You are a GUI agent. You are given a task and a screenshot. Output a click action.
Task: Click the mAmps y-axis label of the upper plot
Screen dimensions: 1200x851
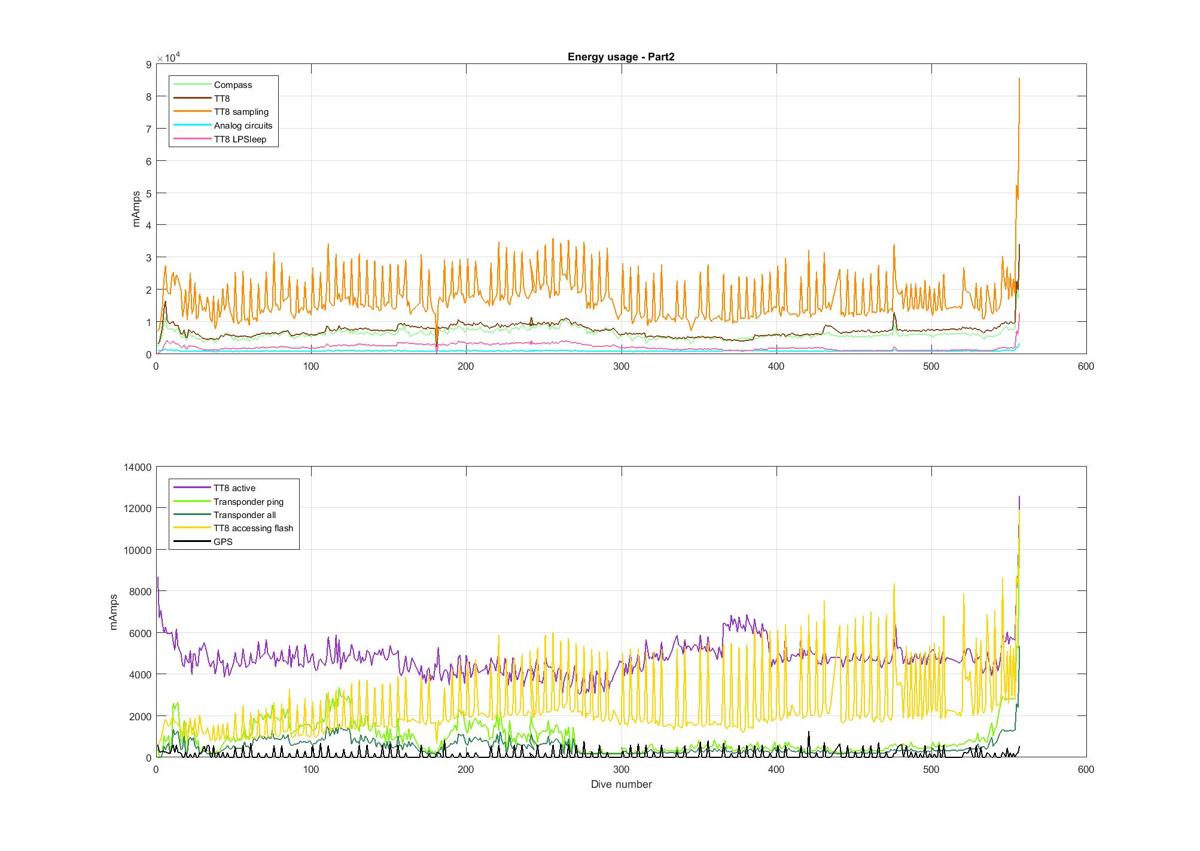(137, 209)
